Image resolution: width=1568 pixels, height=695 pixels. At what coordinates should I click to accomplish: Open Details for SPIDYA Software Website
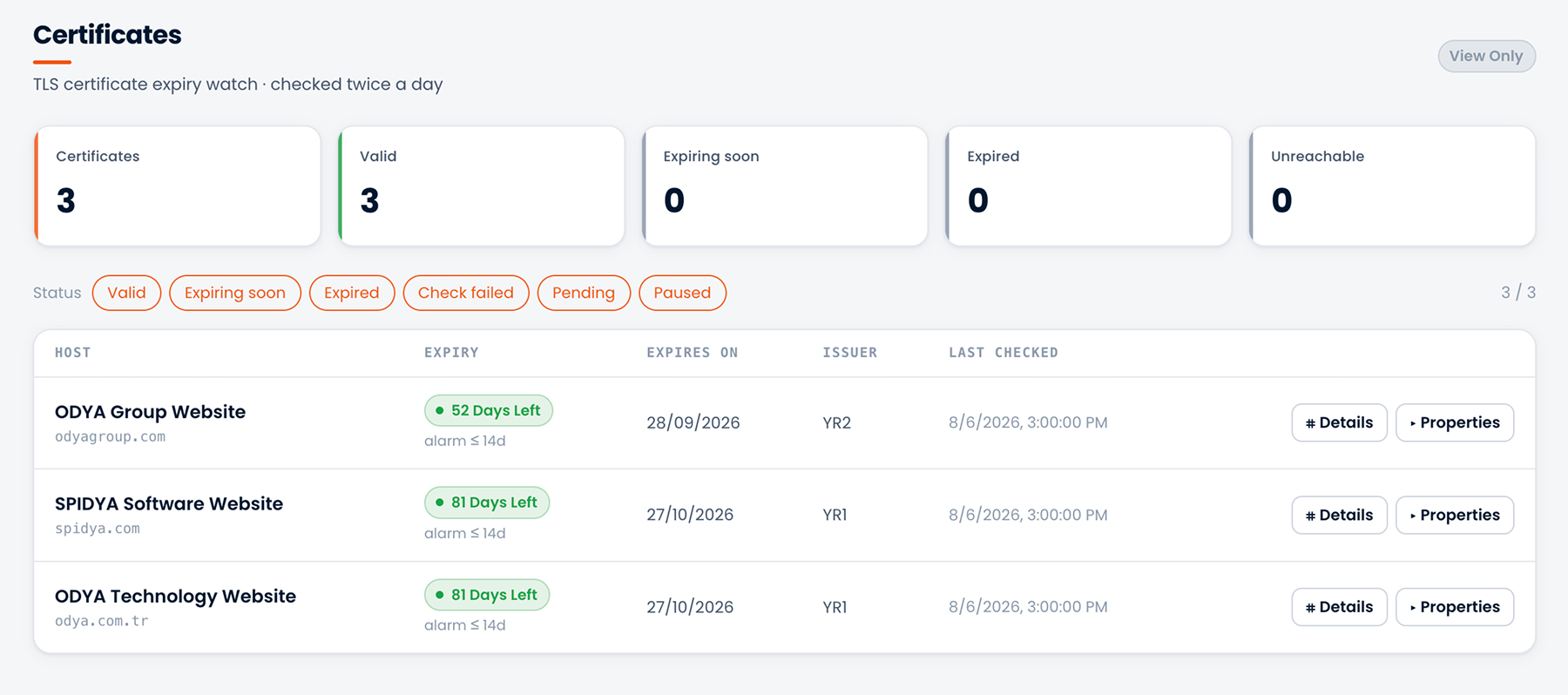1339,515
